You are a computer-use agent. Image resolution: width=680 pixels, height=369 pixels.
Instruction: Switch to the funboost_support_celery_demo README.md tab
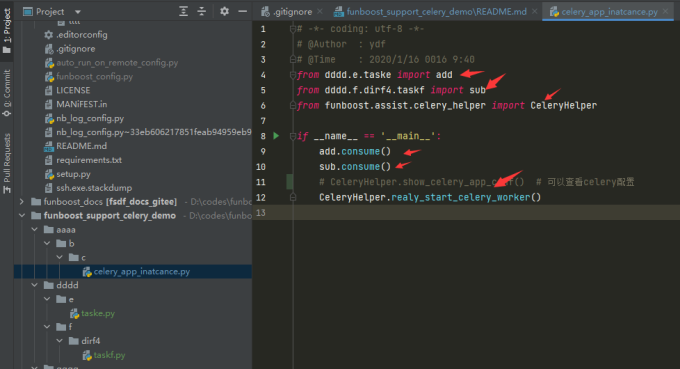coord(435,12)
